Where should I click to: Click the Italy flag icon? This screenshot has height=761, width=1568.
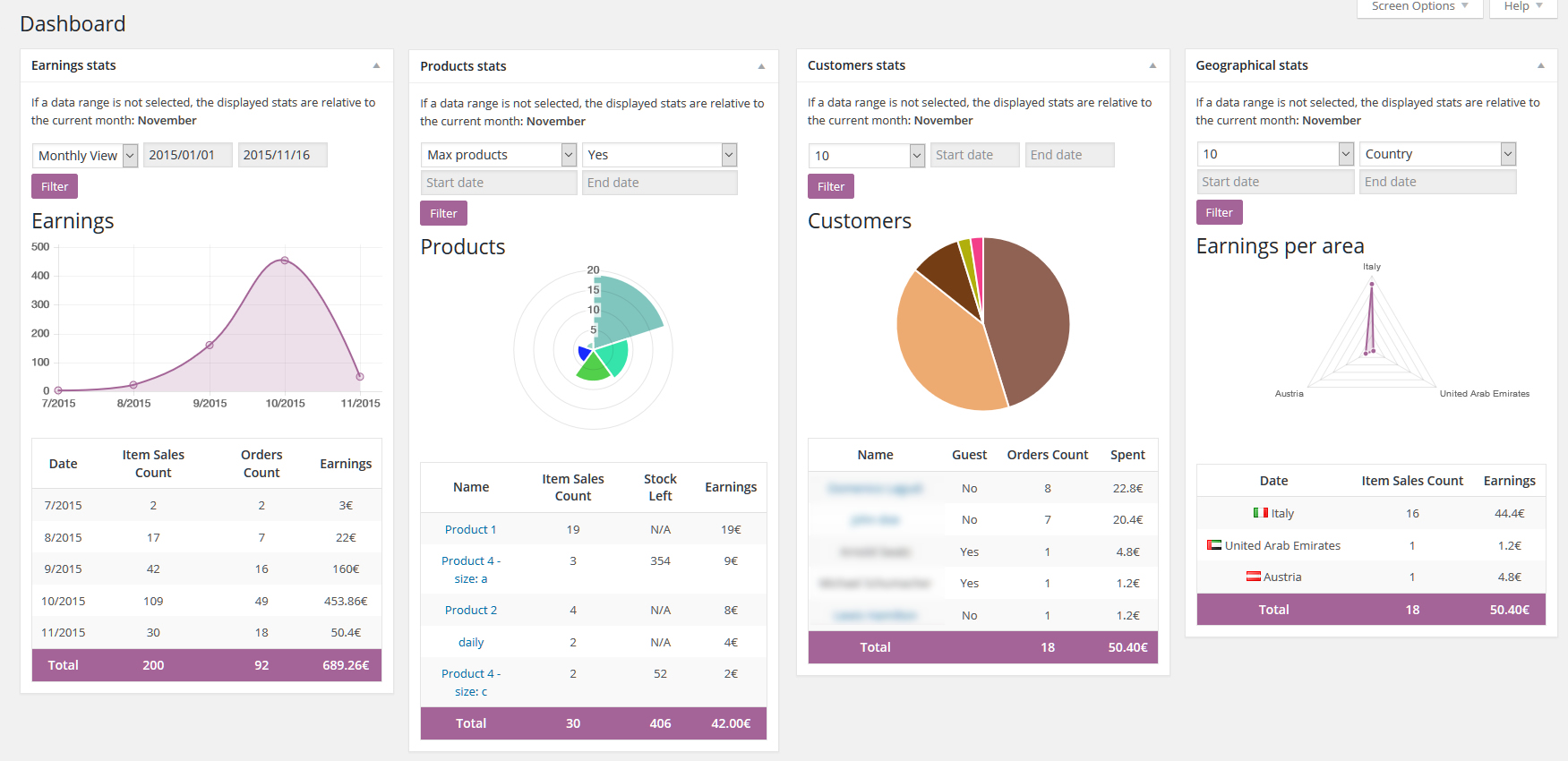tap(1260, 513)
